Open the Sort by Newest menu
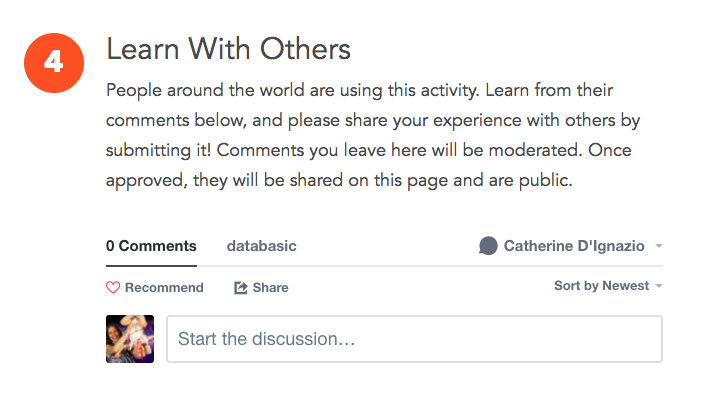 click(601, 285)
